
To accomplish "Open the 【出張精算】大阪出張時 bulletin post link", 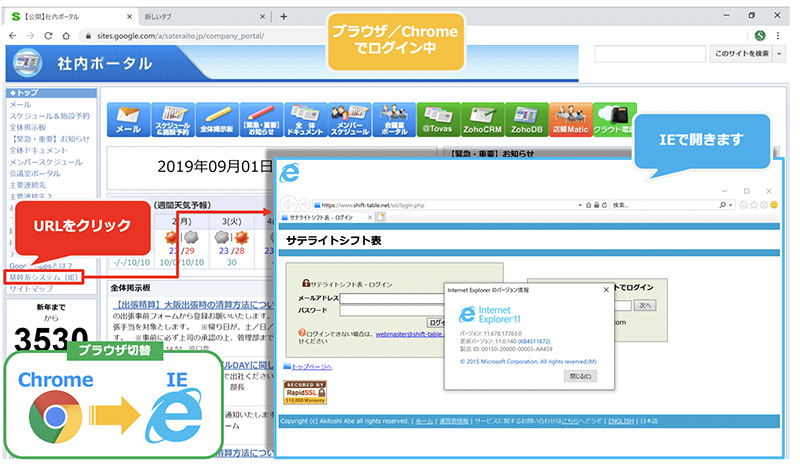I will [x=193, y=305].
